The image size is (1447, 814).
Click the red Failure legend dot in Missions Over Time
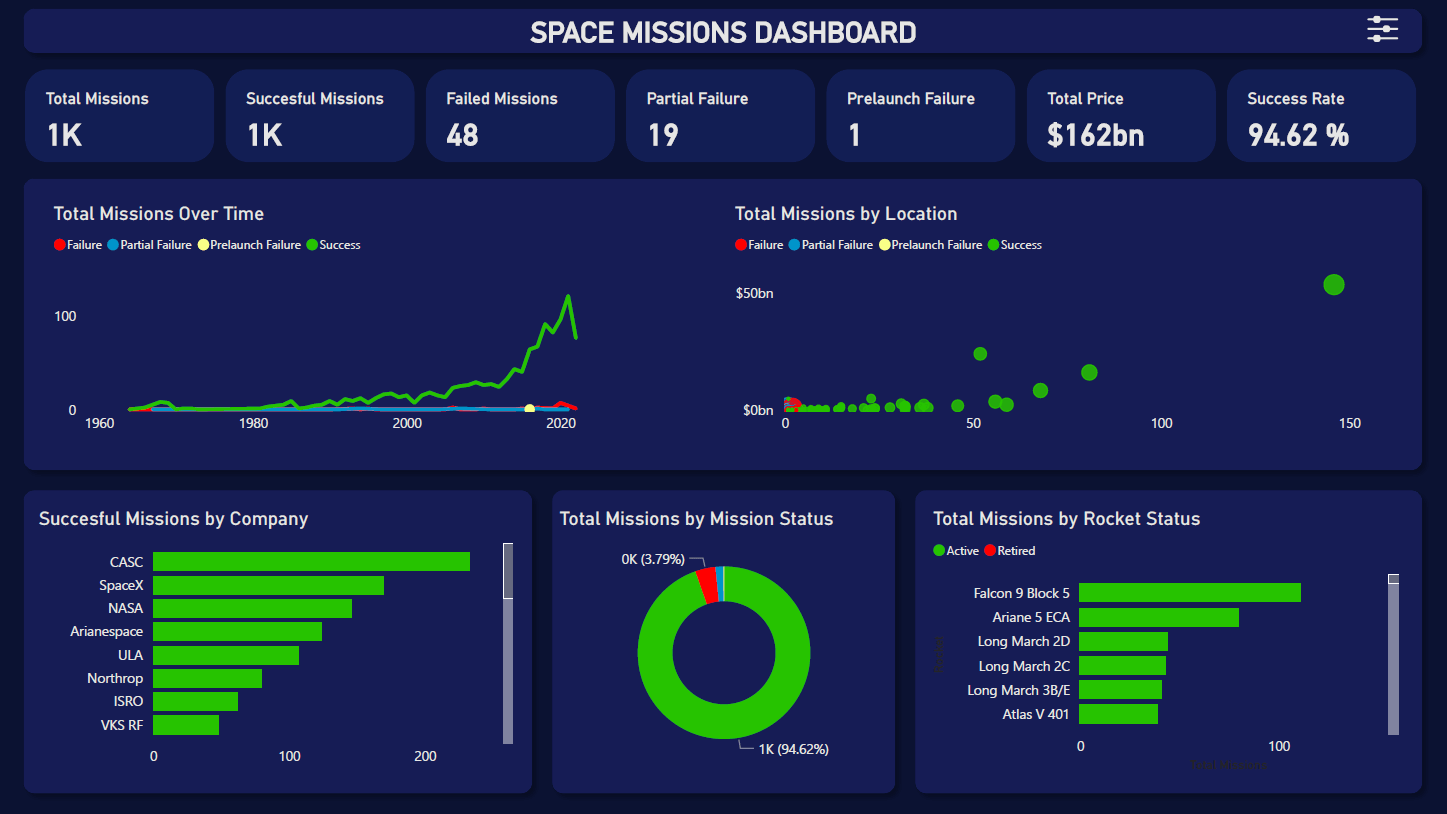(x=60, y=245)
